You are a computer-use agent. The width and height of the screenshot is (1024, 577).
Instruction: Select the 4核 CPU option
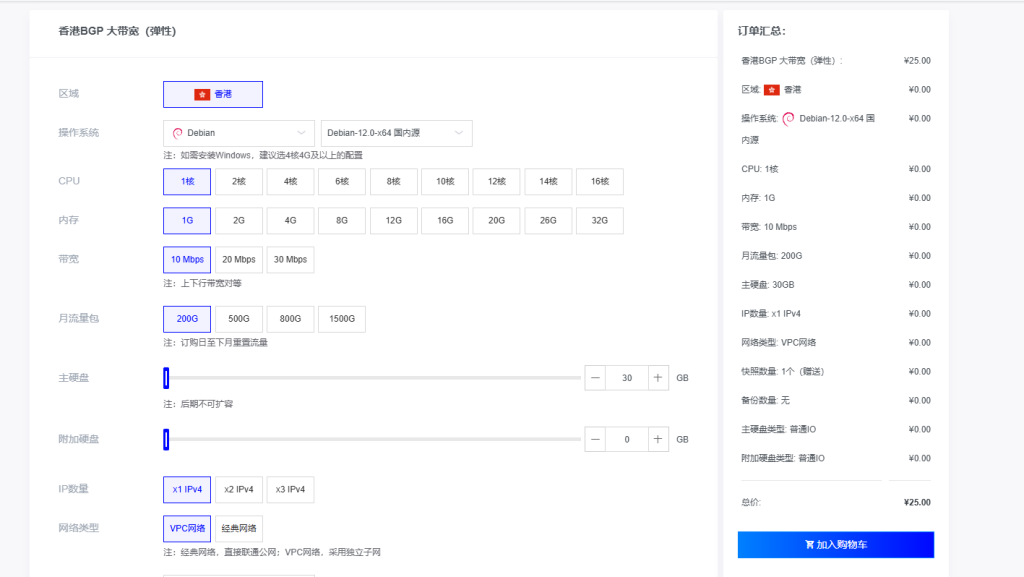[x=290, y=181]
